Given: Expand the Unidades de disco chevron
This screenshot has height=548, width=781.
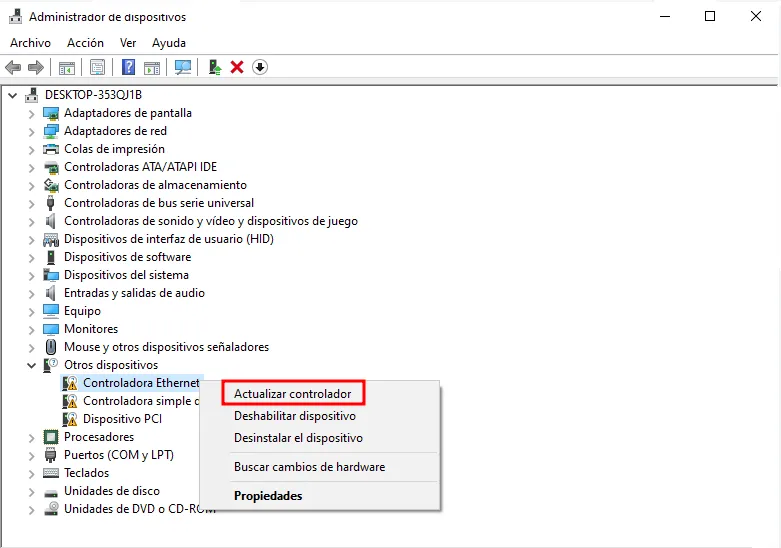Looking at the screenshot, I should [31, 492].
